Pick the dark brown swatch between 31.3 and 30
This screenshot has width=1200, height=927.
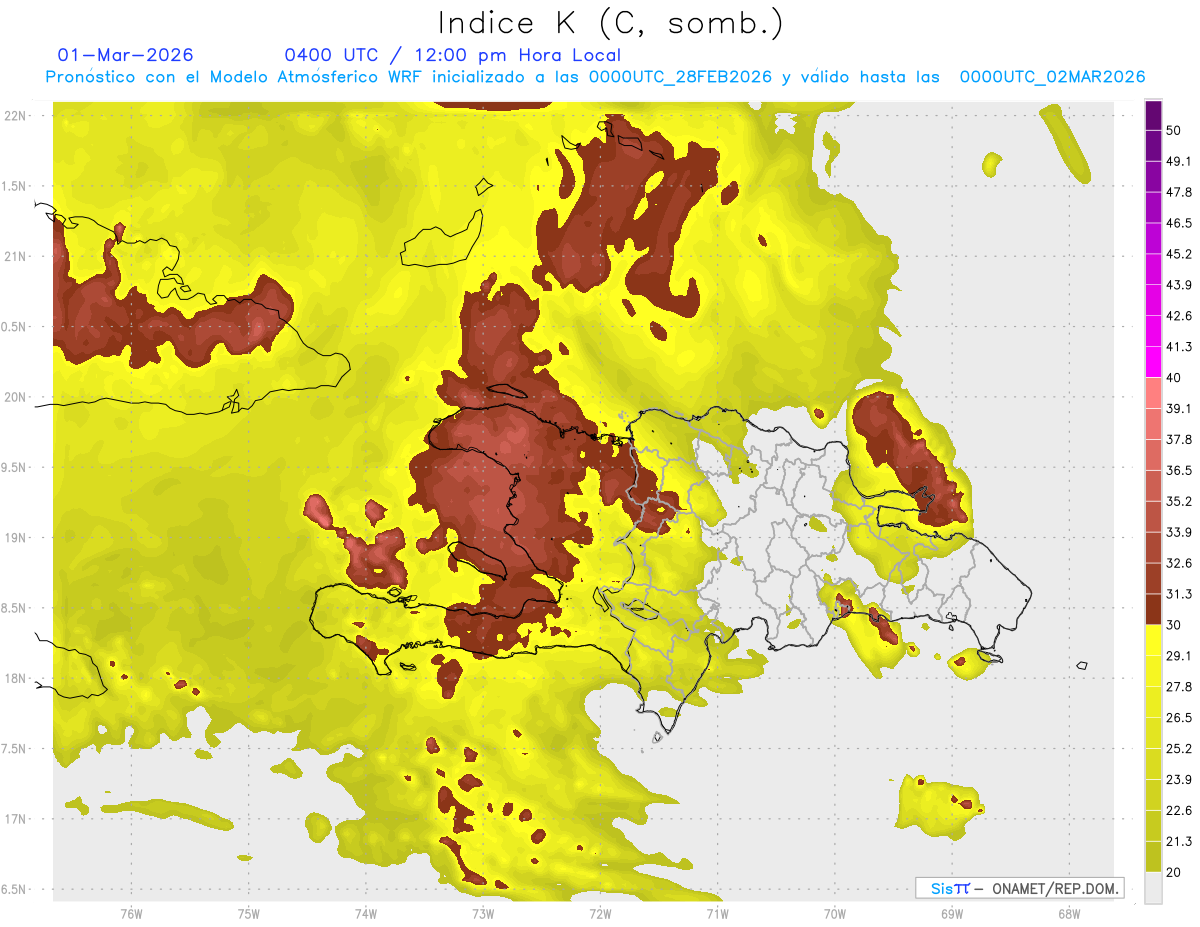(1154, 609)
